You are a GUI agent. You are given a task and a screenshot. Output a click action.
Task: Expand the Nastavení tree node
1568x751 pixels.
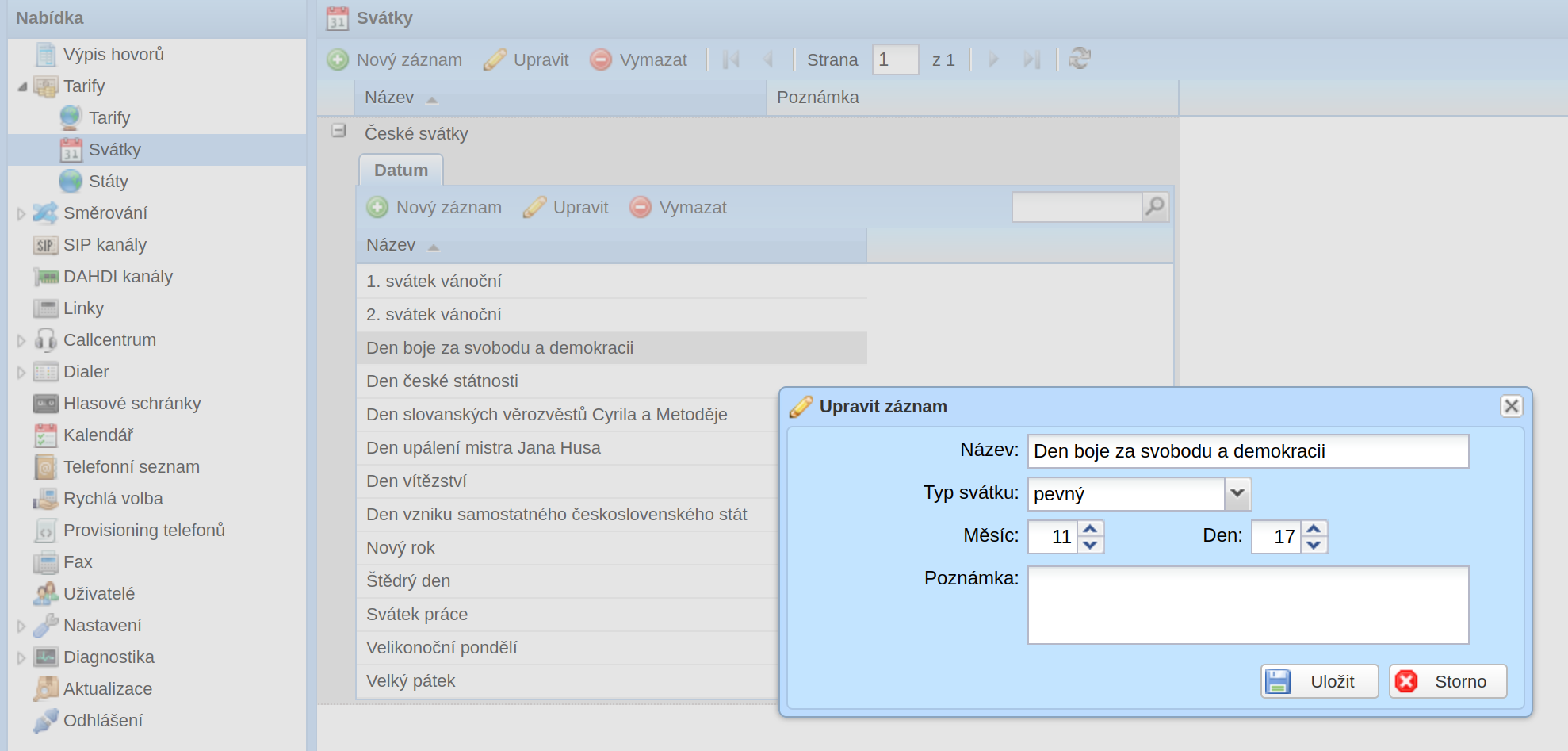(21, 626)
